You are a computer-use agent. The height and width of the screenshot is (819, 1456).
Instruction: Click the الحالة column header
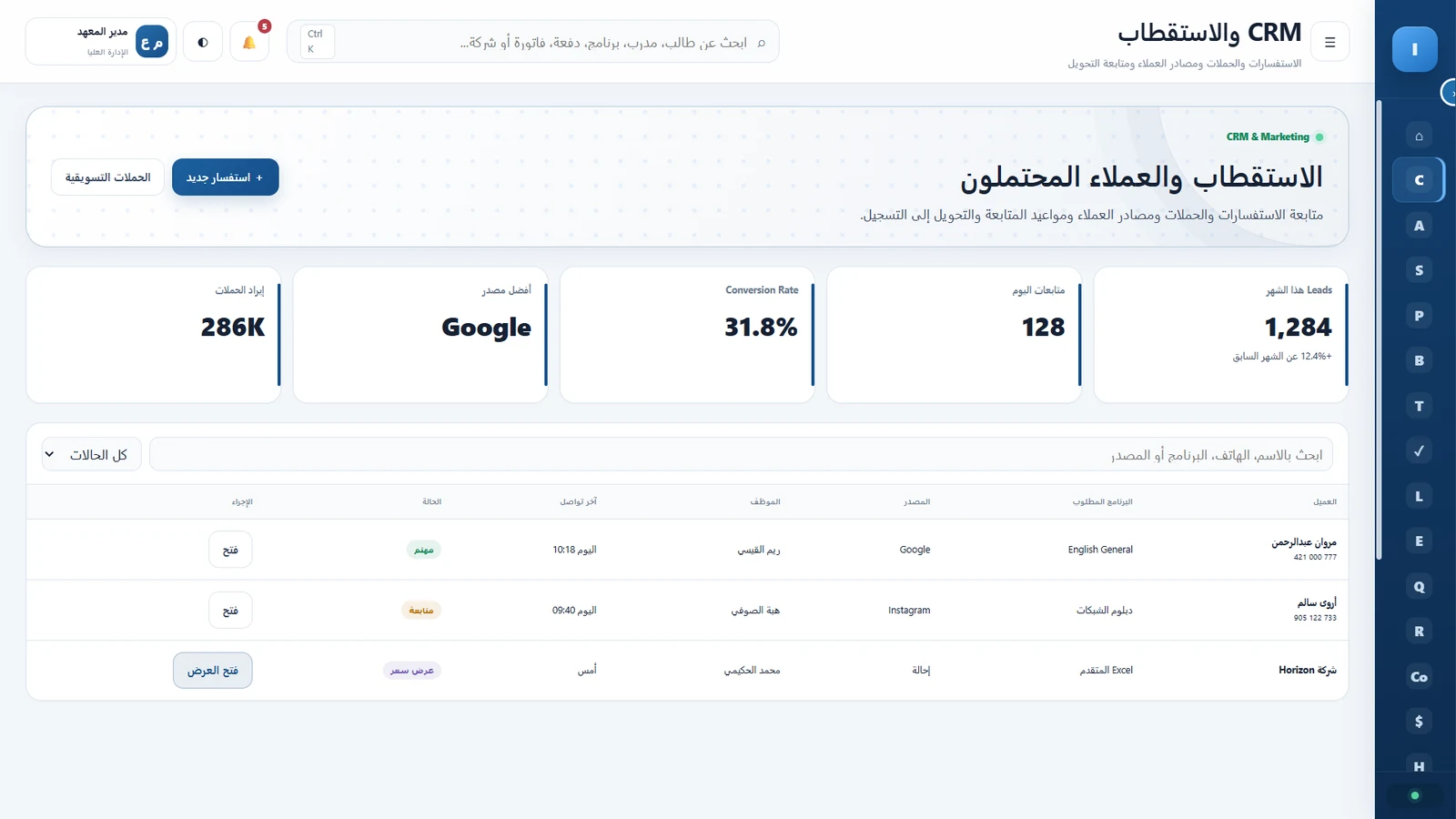431,501
